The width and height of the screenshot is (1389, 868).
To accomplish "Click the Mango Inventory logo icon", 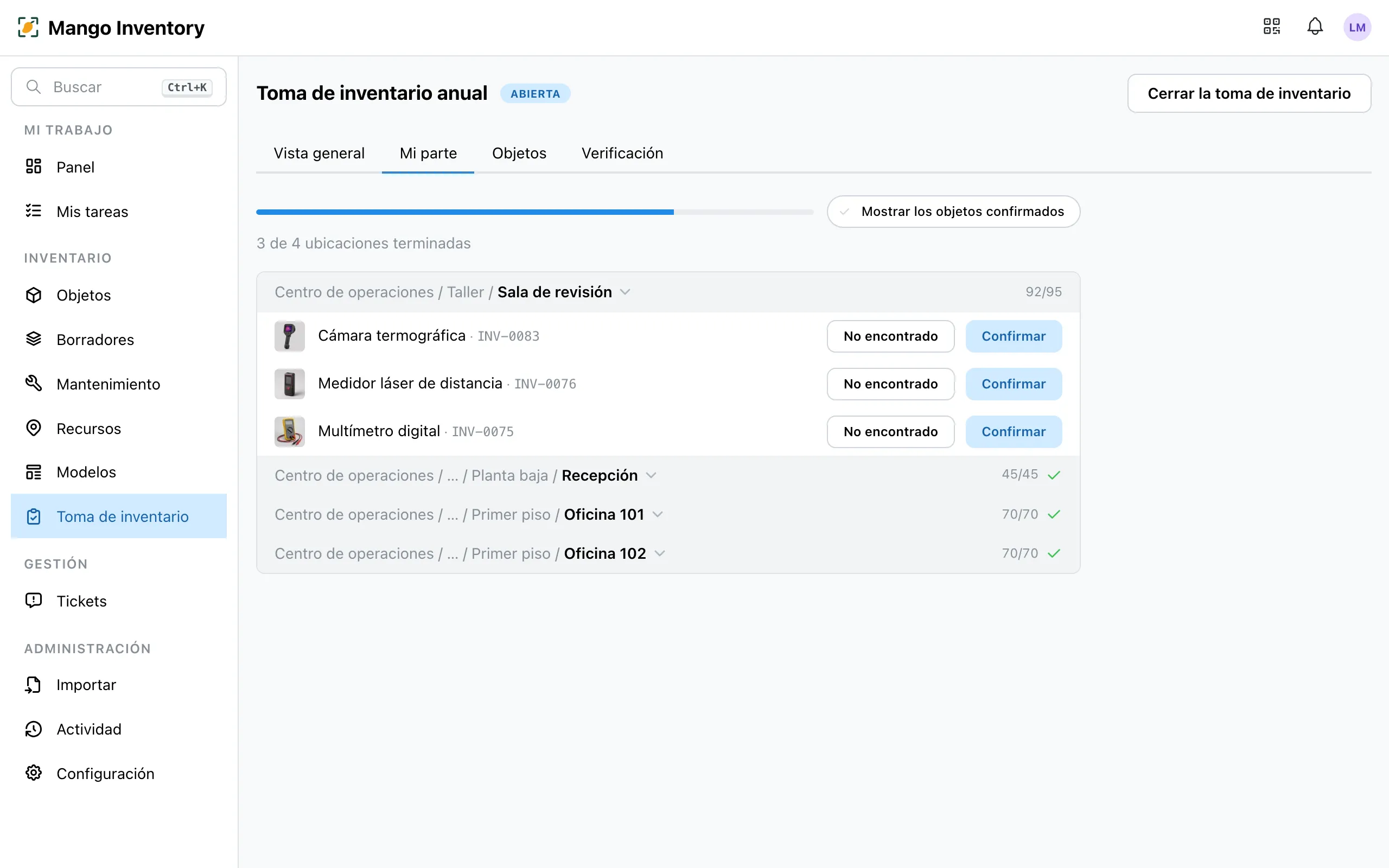I will 28,27.
